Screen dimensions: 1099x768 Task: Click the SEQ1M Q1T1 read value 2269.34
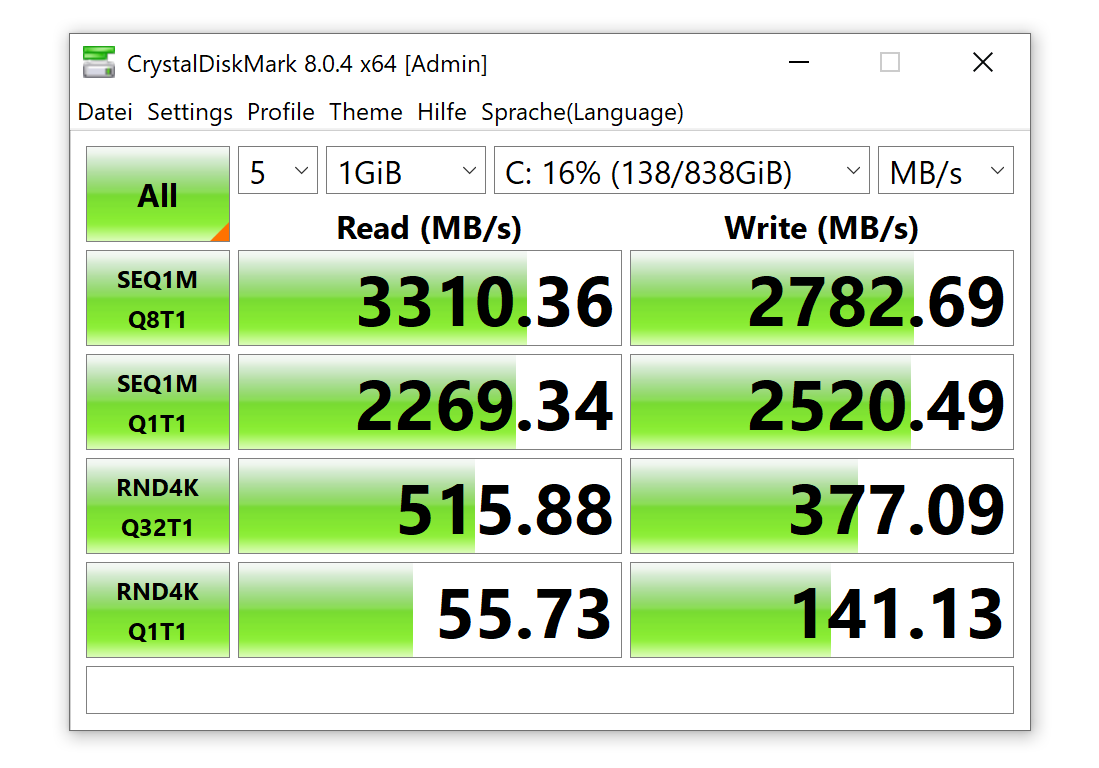point(430,402)
